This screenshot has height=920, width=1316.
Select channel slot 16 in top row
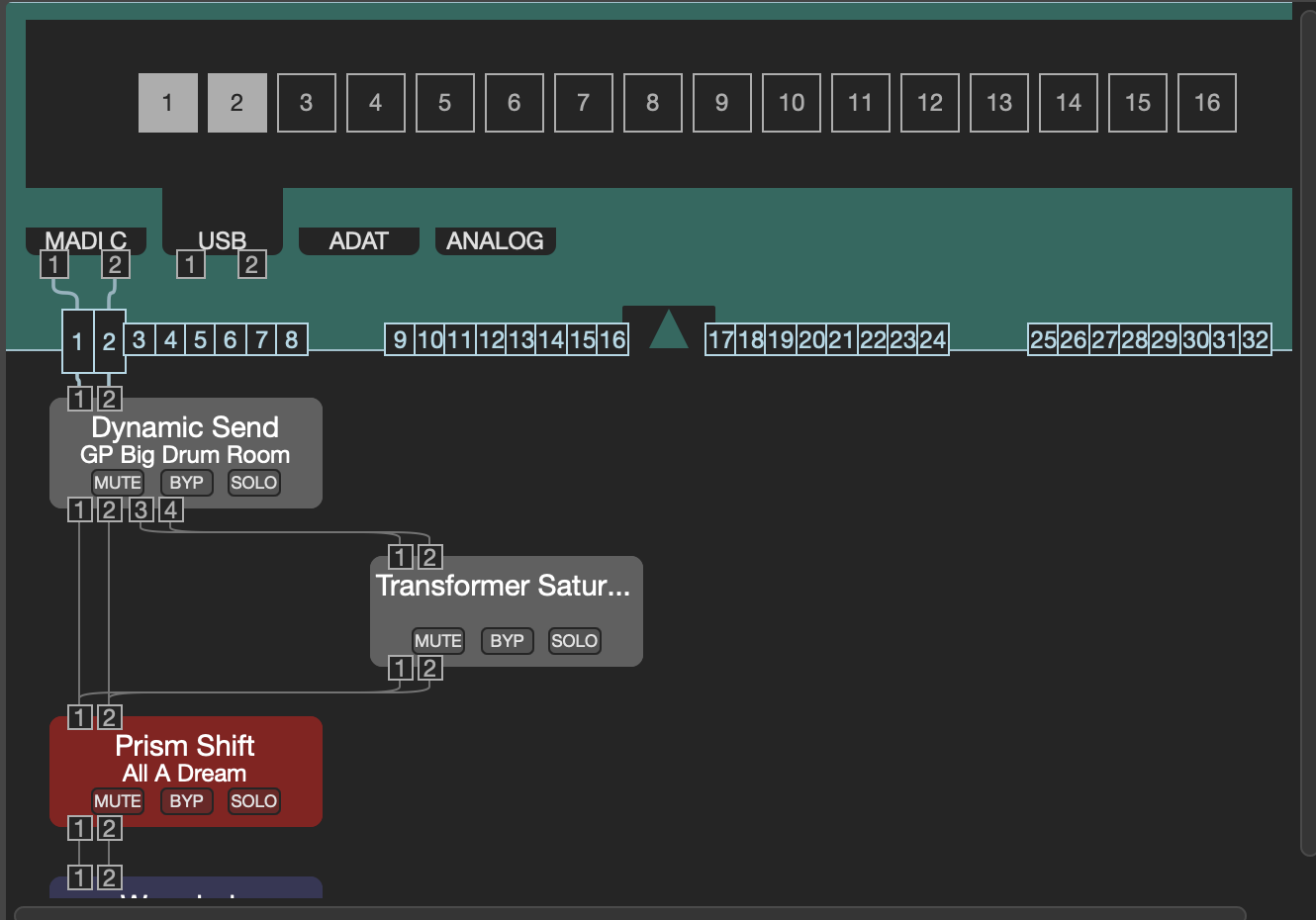(x=1206, y=103)
